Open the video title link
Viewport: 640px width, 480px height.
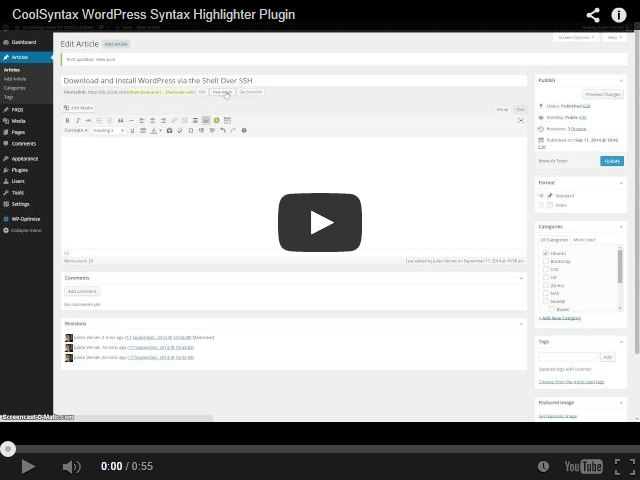(x=153, y=15)
